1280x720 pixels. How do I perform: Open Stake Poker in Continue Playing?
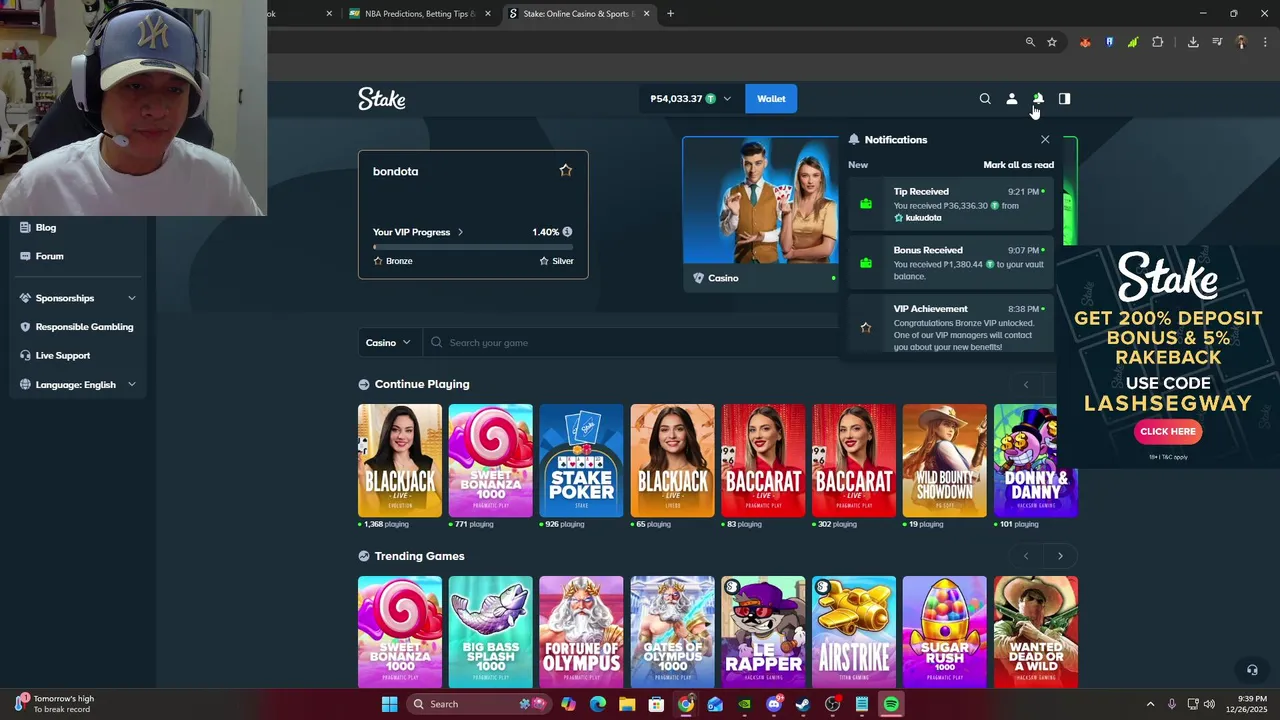pos(581,461)
